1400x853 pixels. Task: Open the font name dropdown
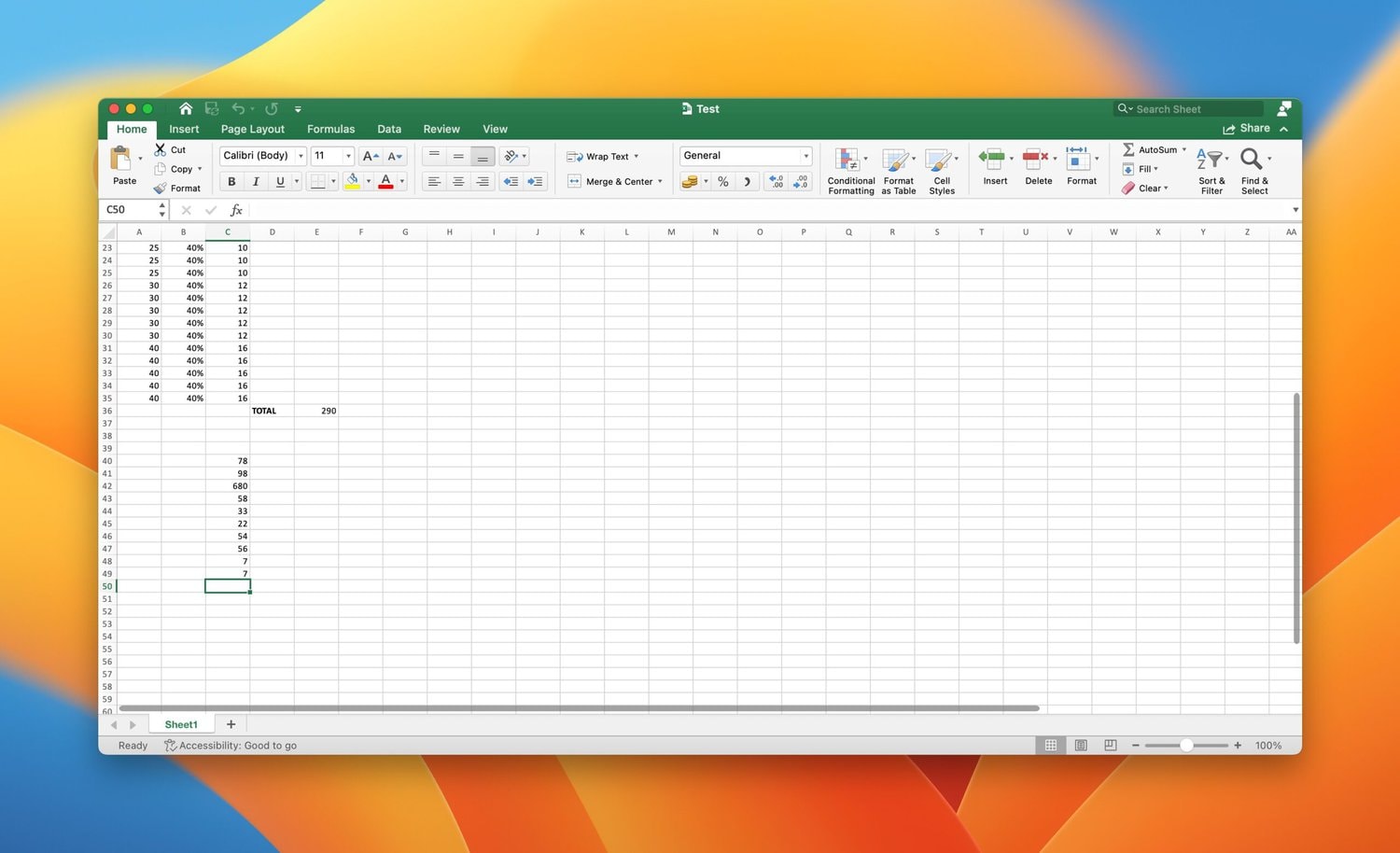pos(299,155)
